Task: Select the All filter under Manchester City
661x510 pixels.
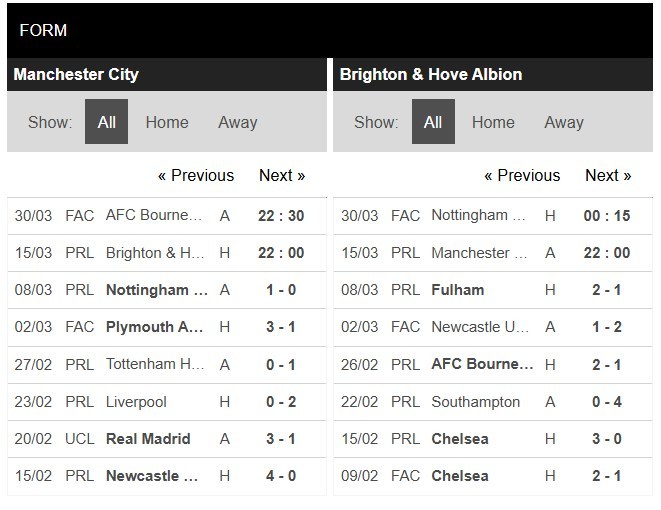Action: point(106,122)
